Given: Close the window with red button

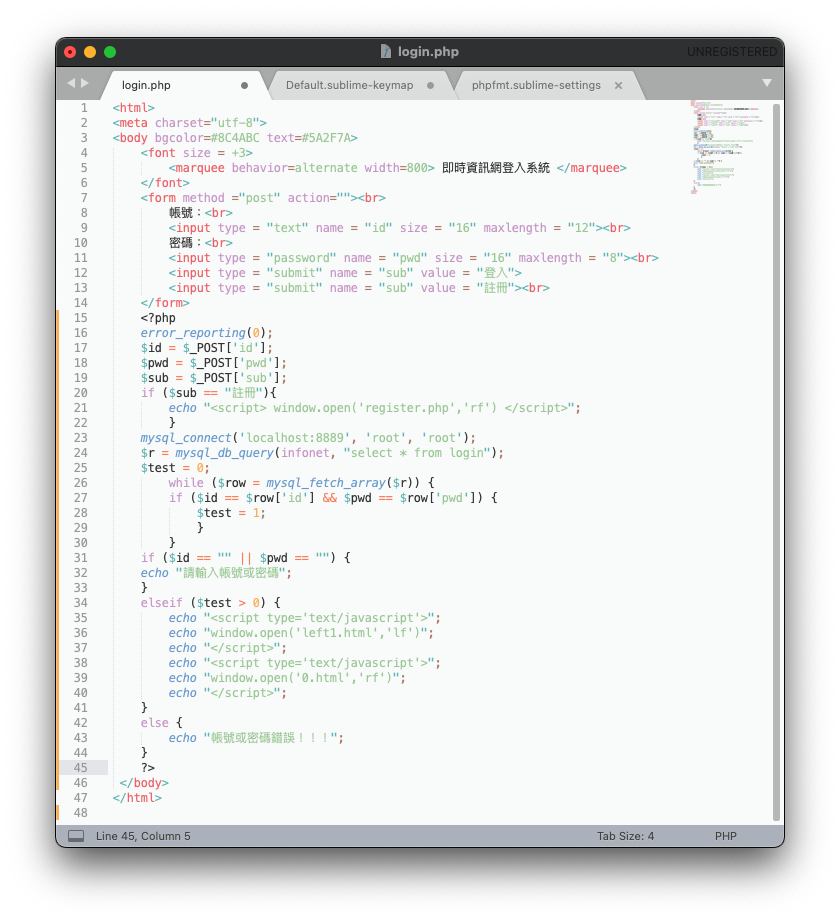Looking at the screenshot, I should tap(70, 52).
